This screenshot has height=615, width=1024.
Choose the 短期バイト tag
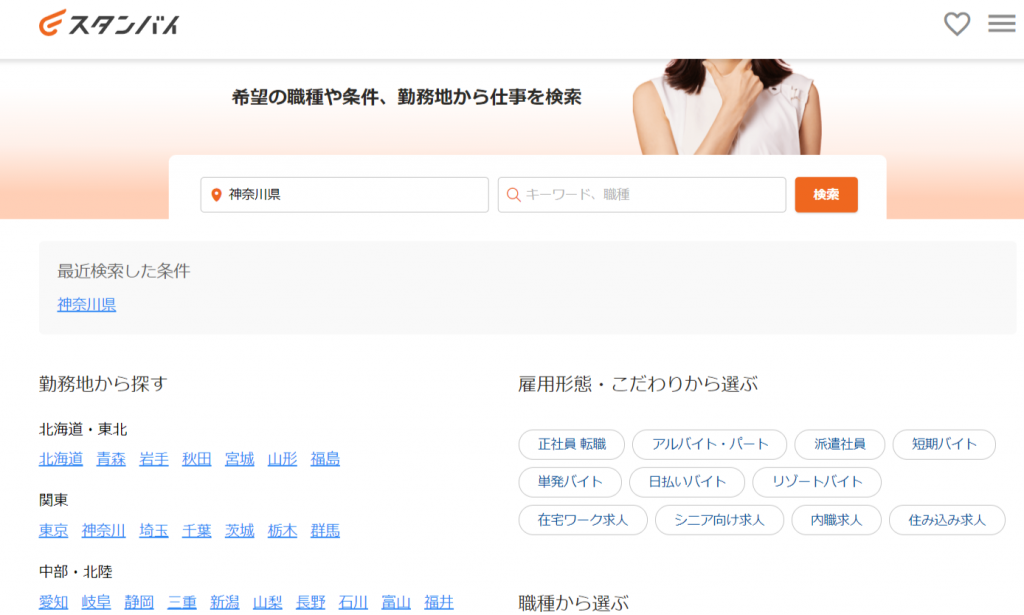point(944,445)
